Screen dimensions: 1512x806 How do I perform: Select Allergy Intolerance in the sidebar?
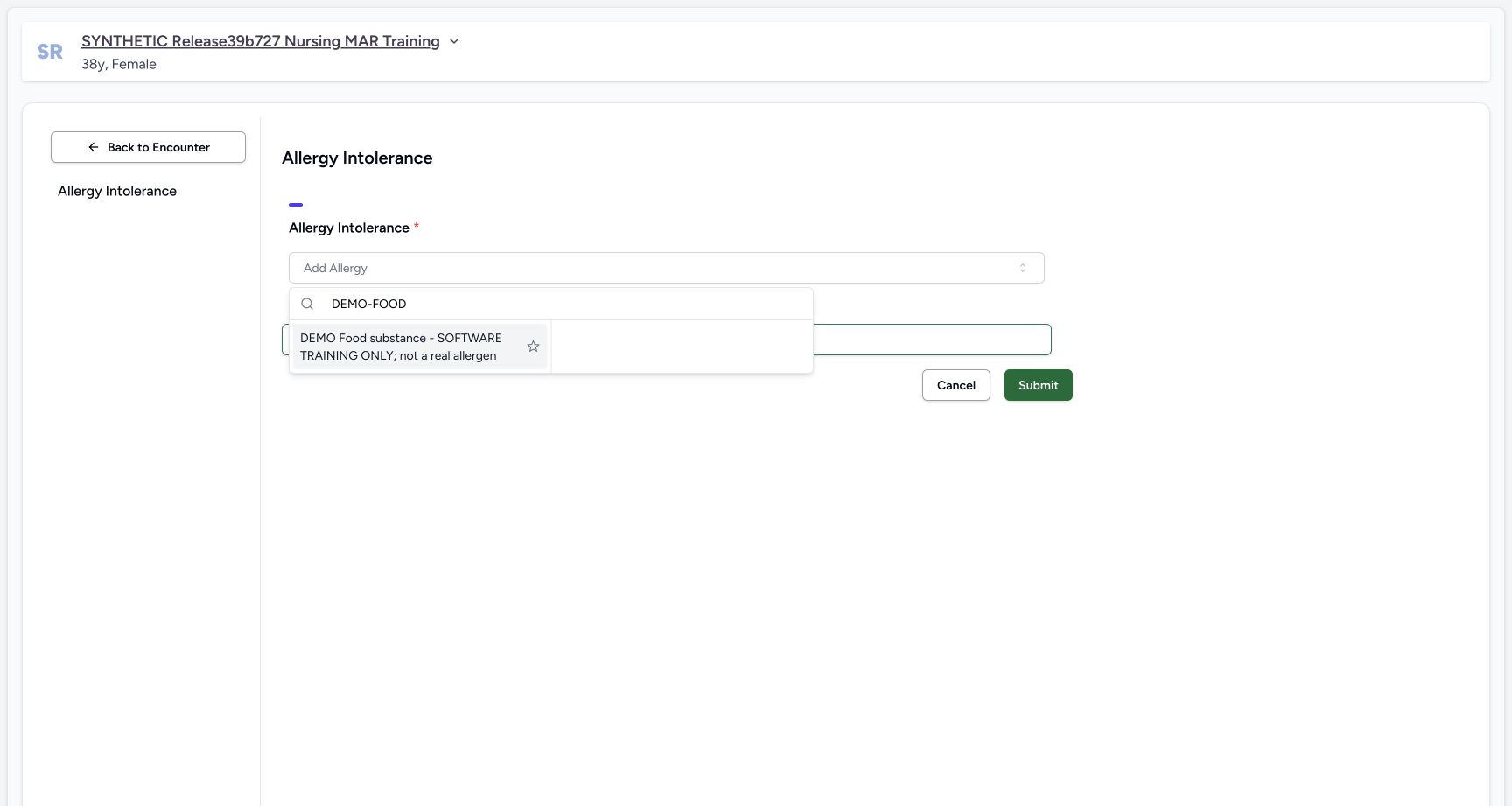[x=117, y=191]
